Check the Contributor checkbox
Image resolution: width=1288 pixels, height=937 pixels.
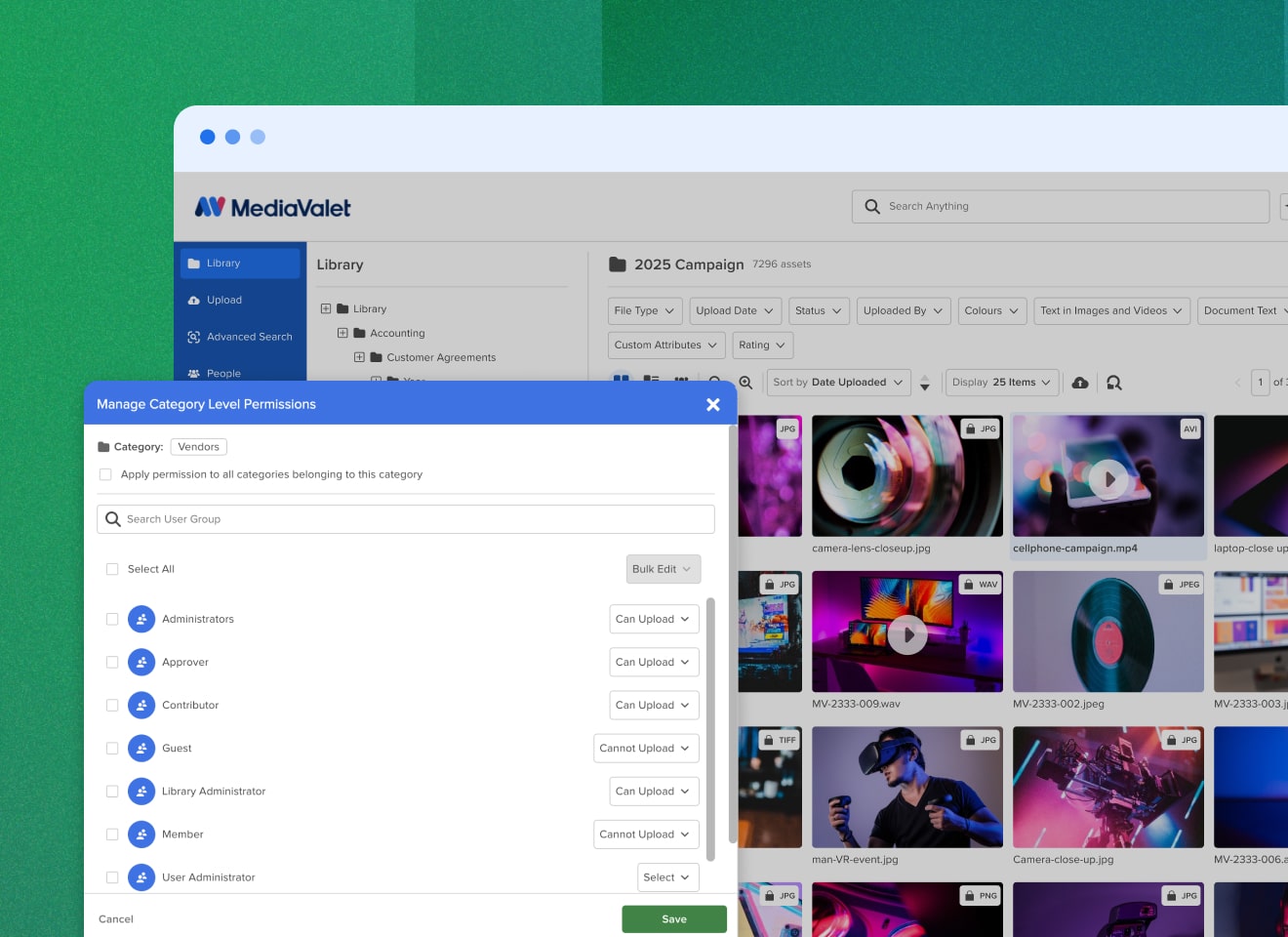click(x=112, y=705)
